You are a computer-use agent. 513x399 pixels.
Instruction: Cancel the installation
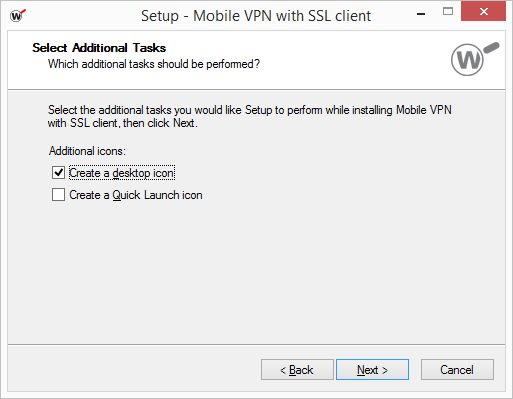tap(457, 370)
